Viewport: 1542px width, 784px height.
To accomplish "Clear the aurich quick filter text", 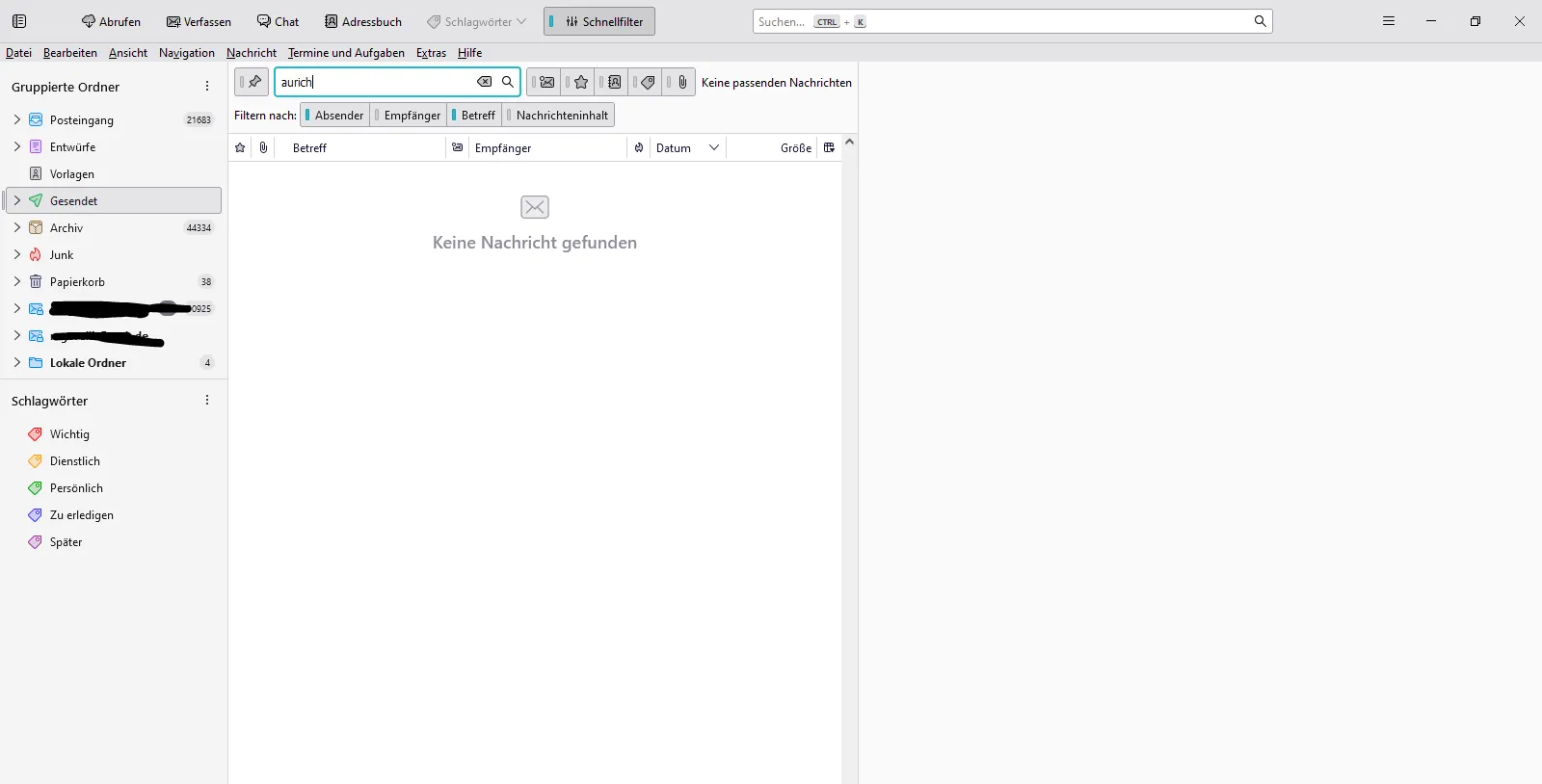I will 485,82.
